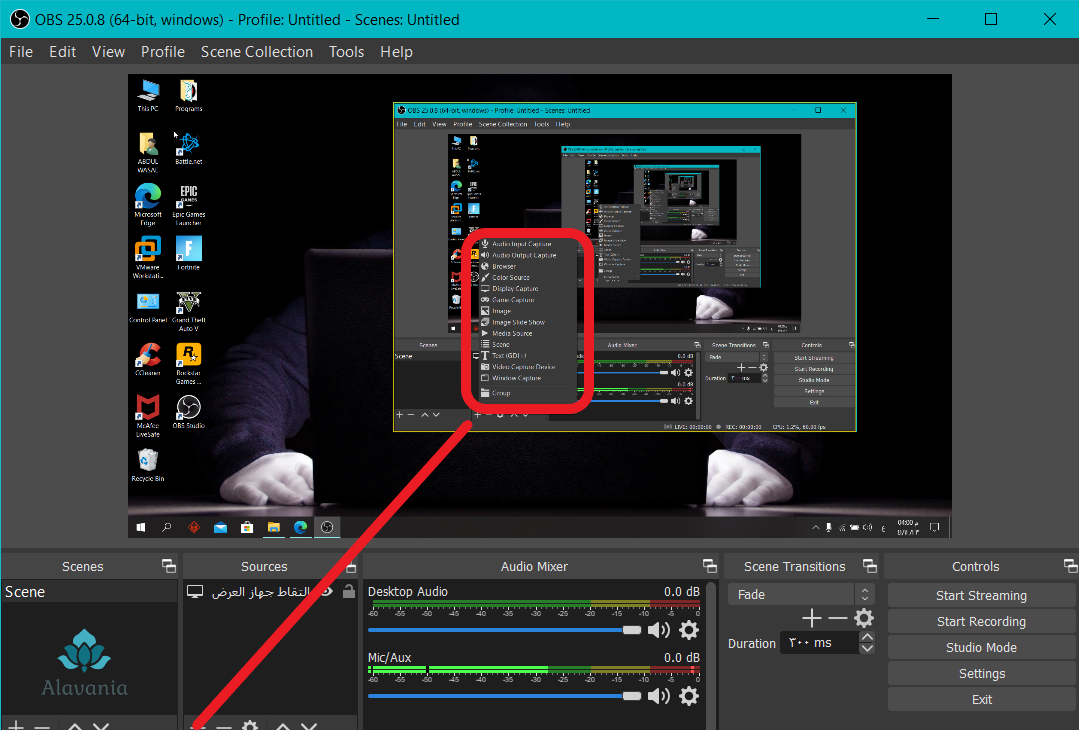The image size is (1079, 730).
Task: Click the search magnifier in previewed taskbar
Action: point(167,528)
